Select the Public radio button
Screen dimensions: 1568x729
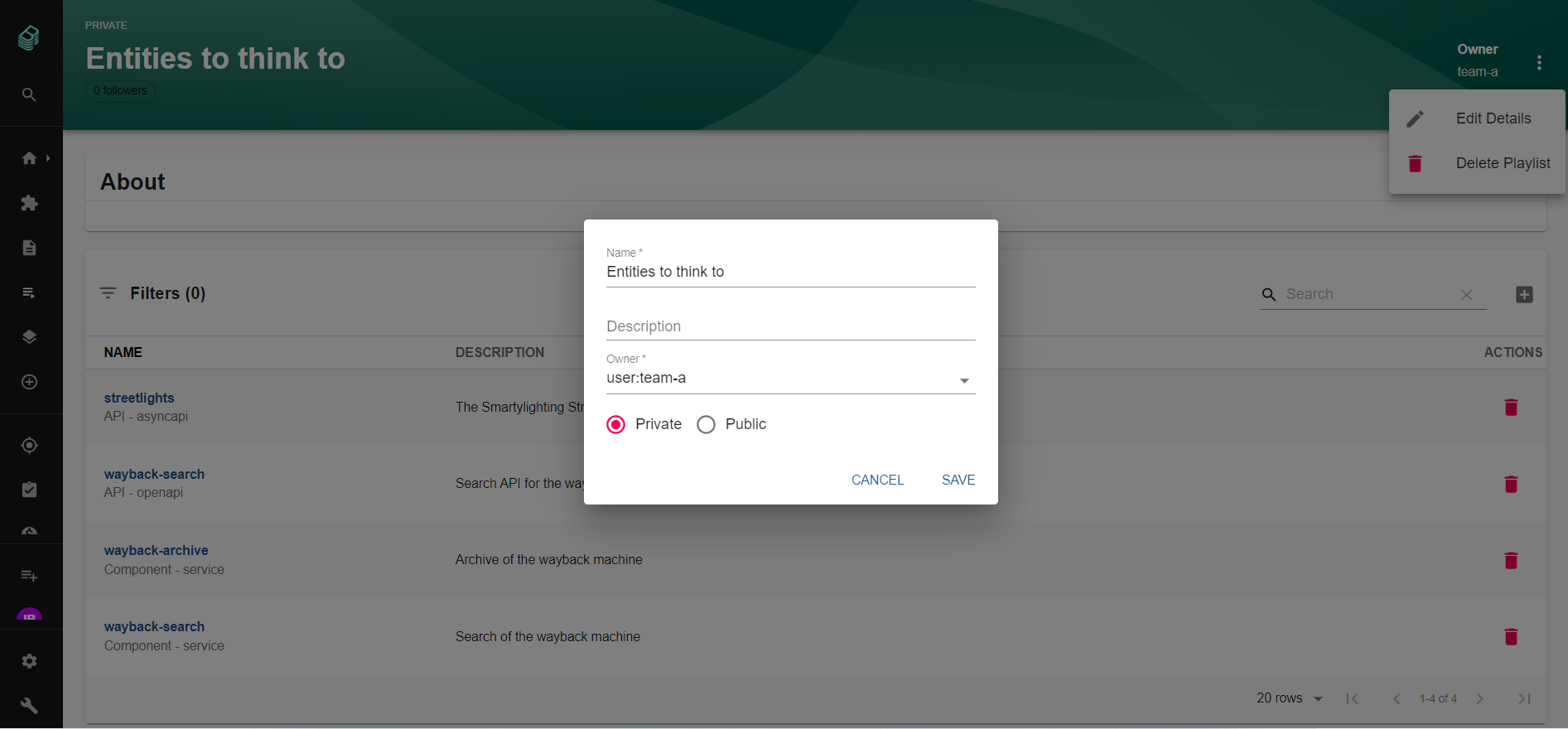tap(707, 425)
